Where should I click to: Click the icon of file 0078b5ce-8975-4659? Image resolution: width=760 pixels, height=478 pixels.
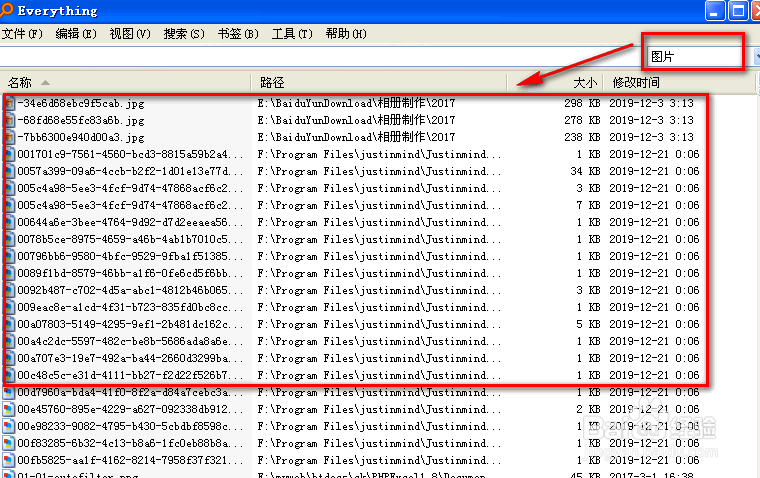pos(9,239)
